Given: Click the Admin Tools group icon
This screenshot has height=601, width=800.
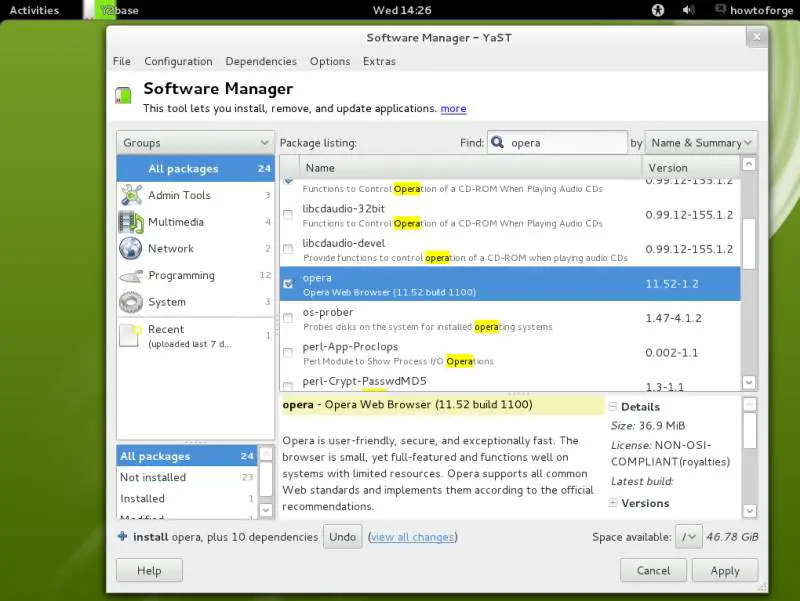Looking at the screenshot, I should tap(132, 195).
